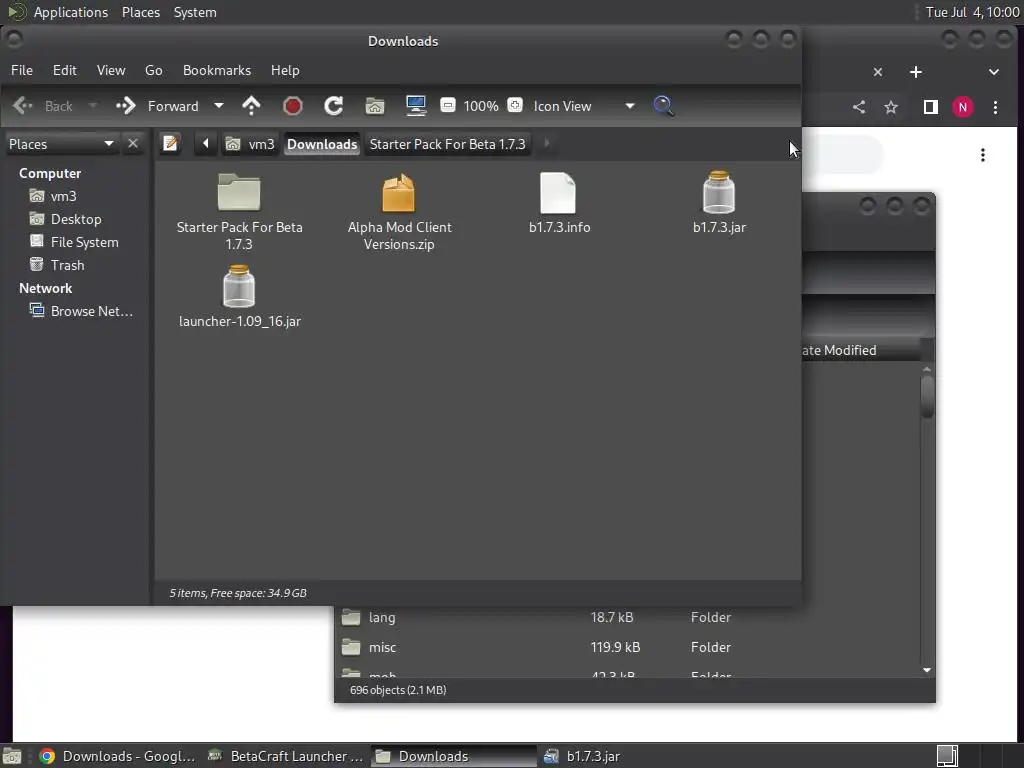Close the Chrome tab with the X
The height and width of the screenshot is (768, 1024).
pos(878,72)
